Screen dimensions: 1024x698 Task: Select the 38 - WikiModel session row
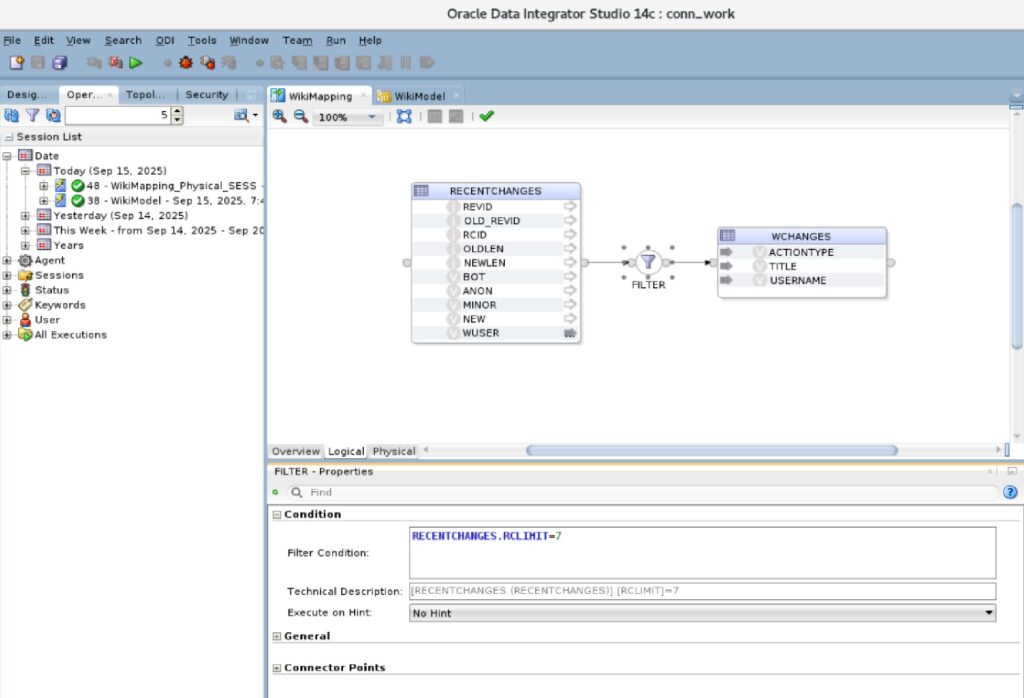(175, 201)
